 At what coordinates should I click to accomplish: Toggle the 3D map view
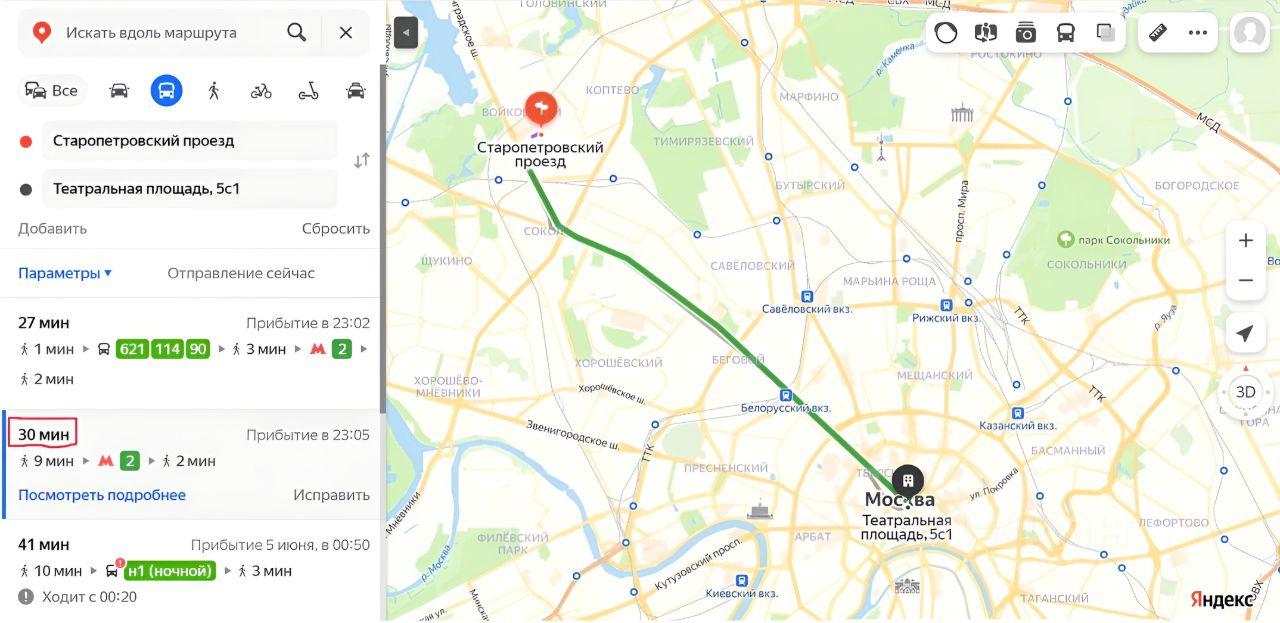pos(1245,392)
